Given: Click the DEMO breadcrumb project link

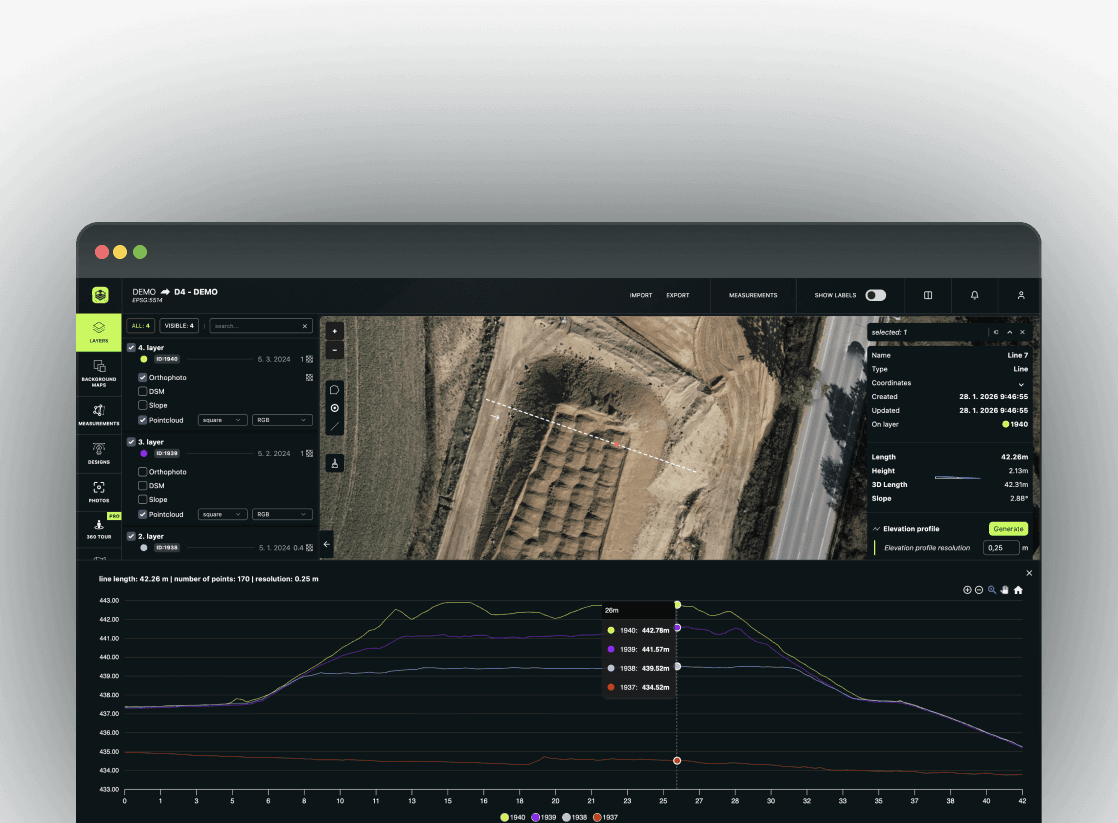Looking at the screenshot, I should click(x=144, y=292).
